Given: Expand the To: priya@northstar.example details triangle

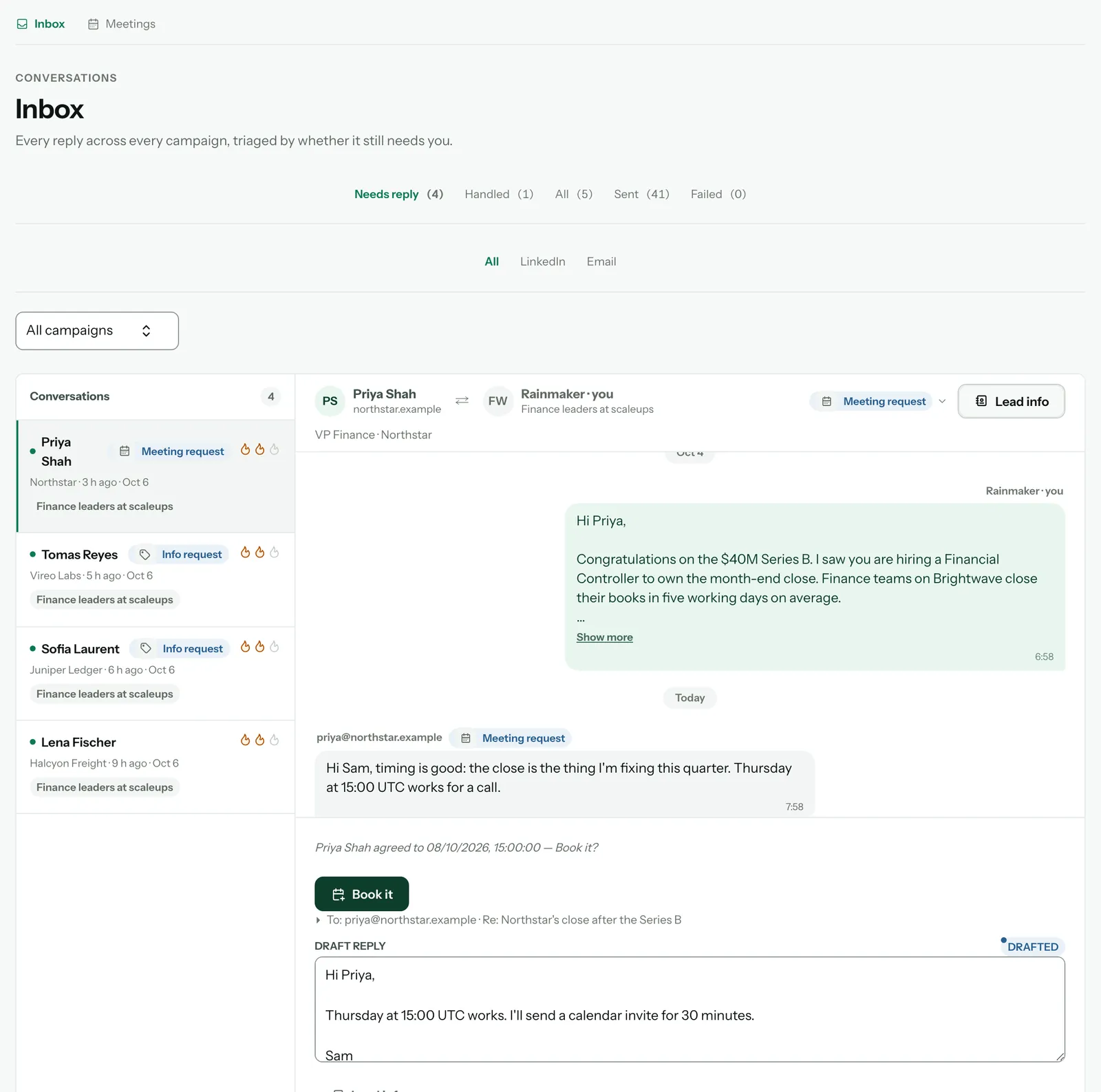Looking at the screenshot, I should coord(318,920).
